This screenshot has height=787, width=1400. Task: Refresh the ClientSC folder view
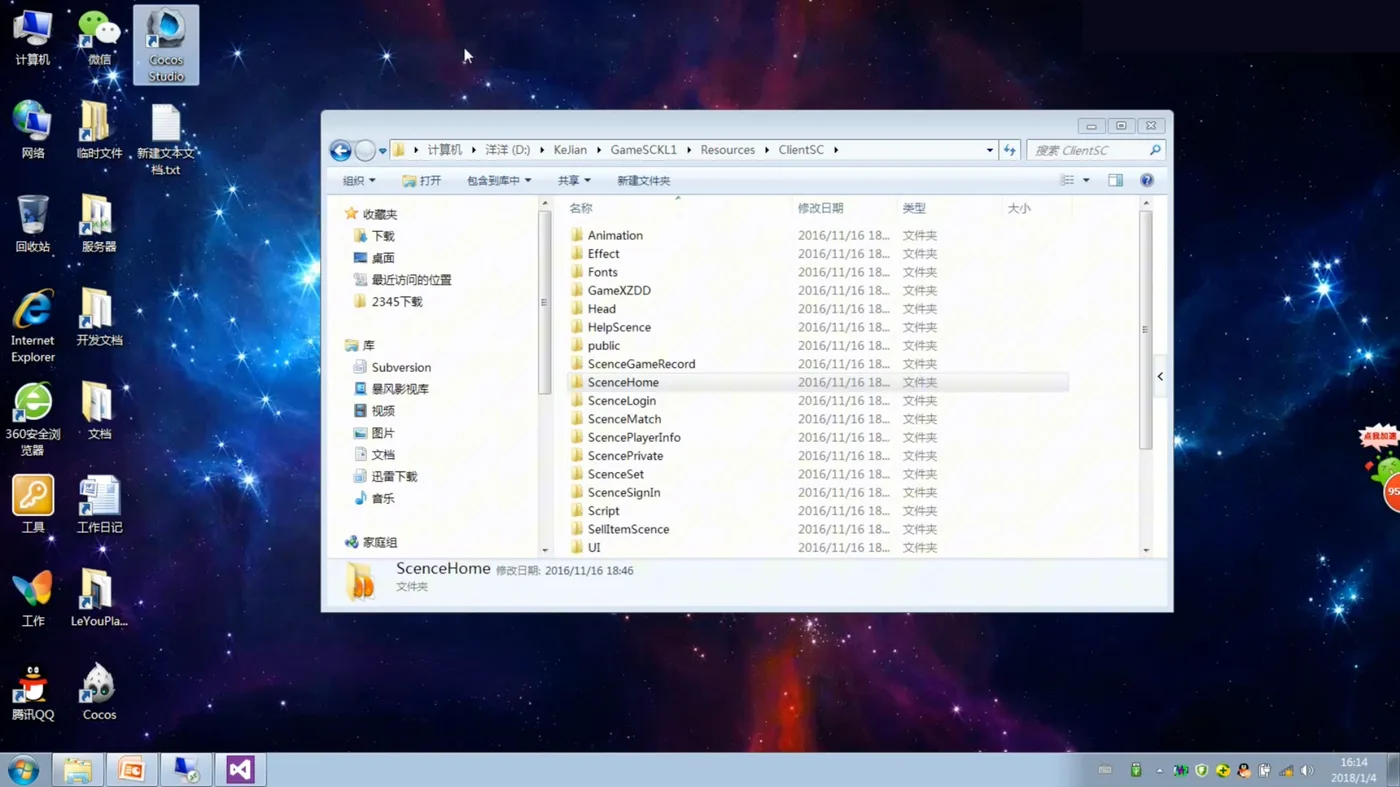coord(1009,150)
